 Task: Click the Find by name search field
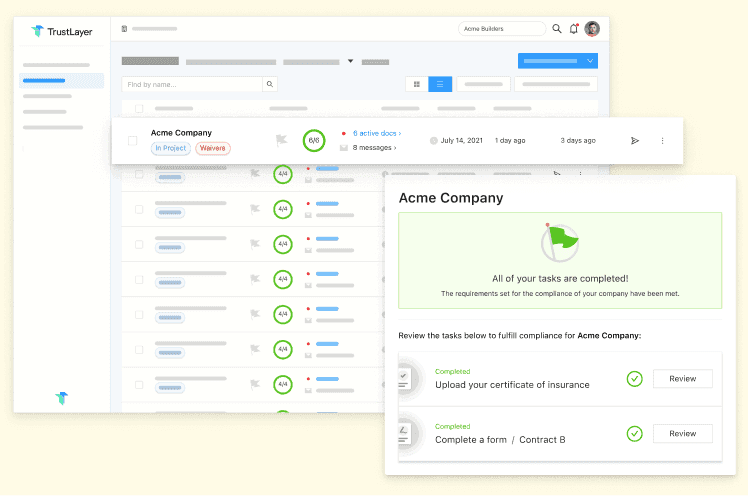[x=192, y=84]
